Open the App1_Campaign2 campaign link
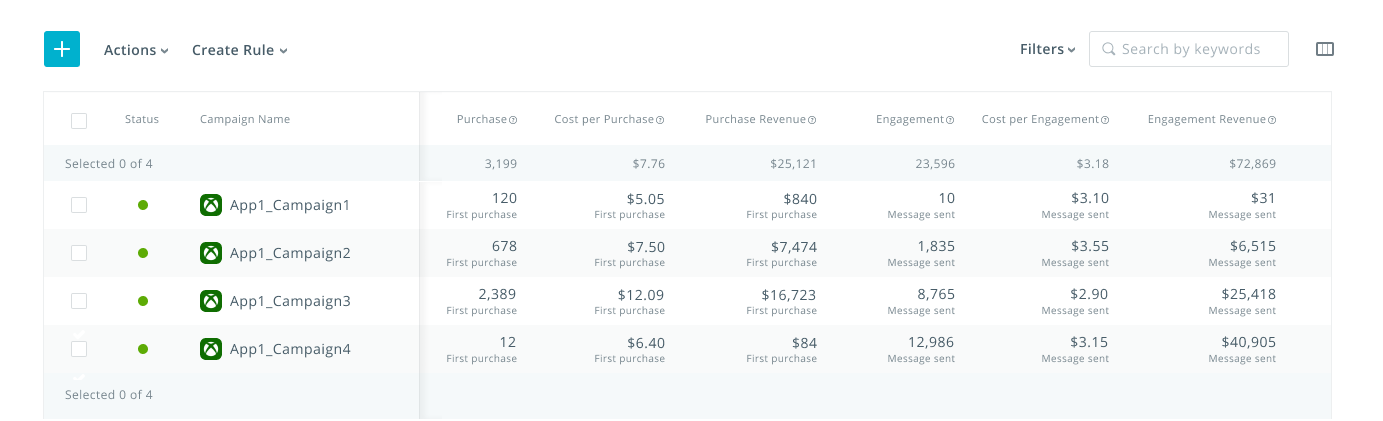The height and width of the screenshot is (421, 1383). point(290,253)
